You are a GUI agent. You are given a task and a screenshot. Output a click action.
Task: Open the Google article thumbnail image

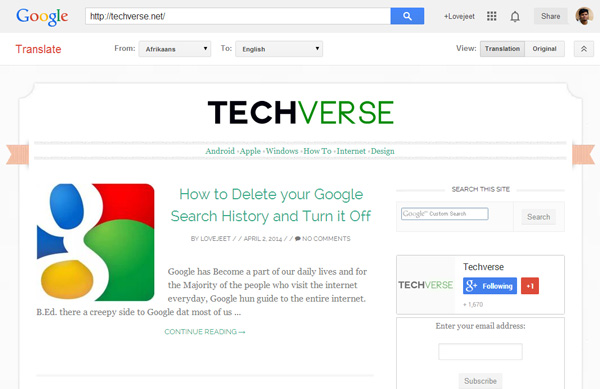96,242
